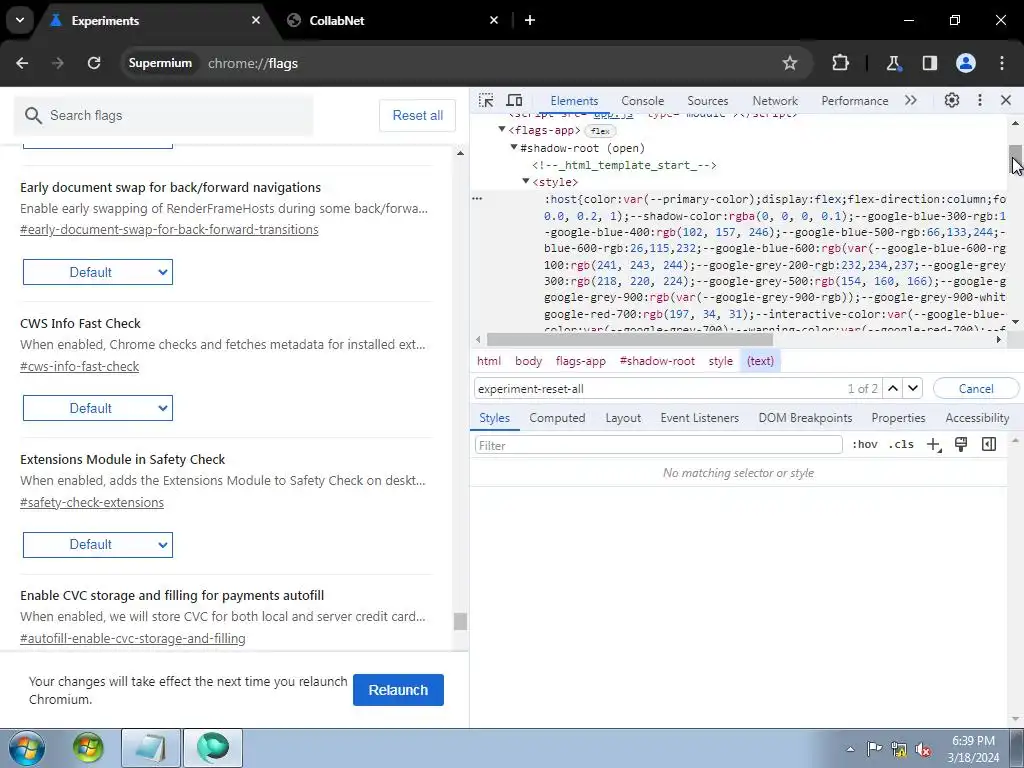Follow the #autofill-enable-cvc-storage-and-filling link
This screenshot has height=768, width=1024.
pyautogui.click(x=133, y=639)
